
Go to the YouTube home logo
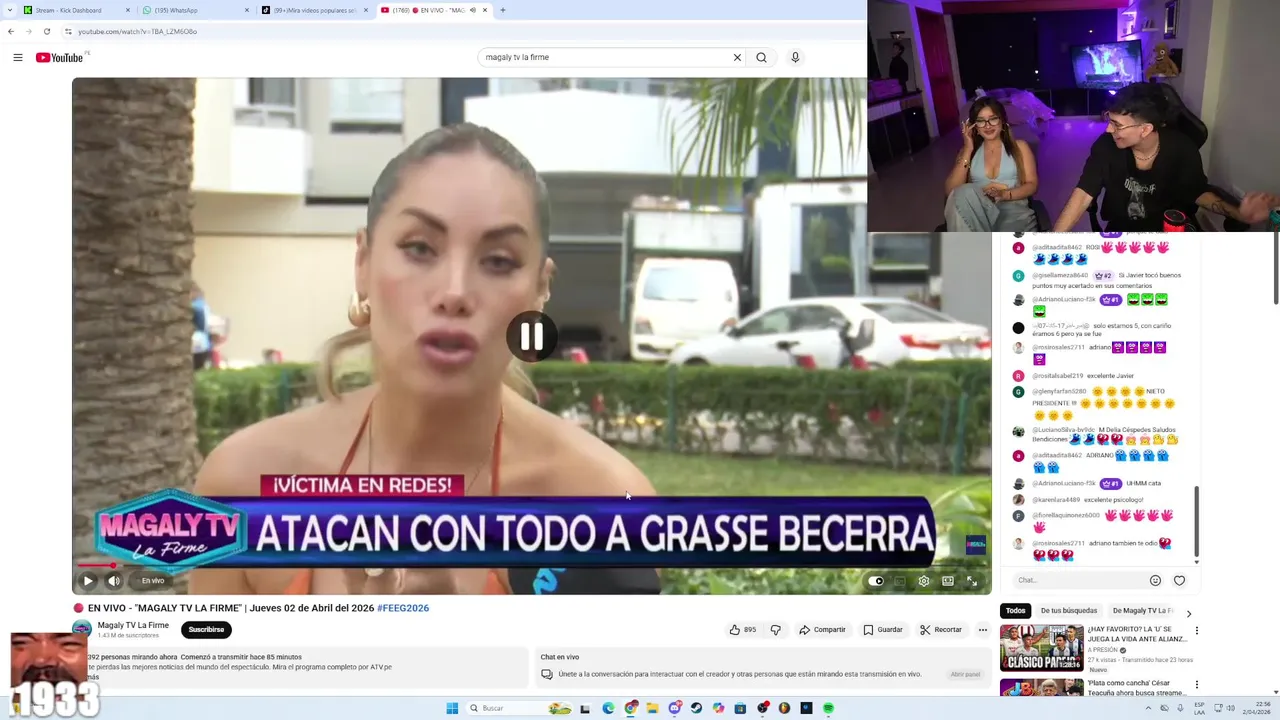coord(60,57)
